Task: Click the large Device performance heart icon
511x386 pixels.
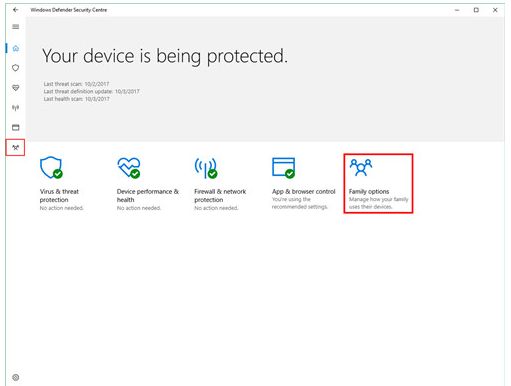Action: click(129, 168)
